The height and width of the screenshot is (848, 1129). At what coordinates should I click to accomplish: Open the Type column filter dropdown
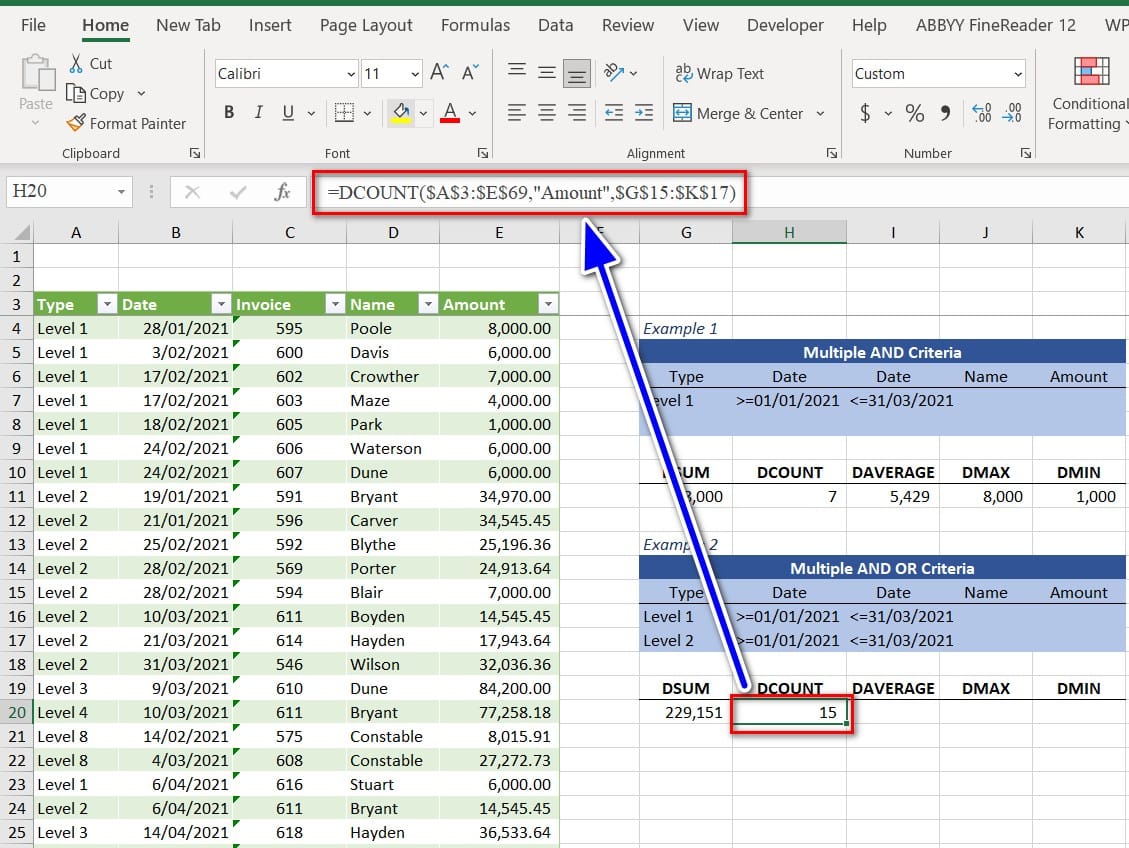(x=105, y=304)
